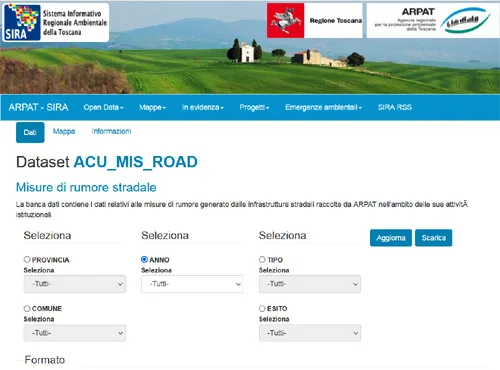Open the COMUNE dropdown list

click(x=75, y=333)
